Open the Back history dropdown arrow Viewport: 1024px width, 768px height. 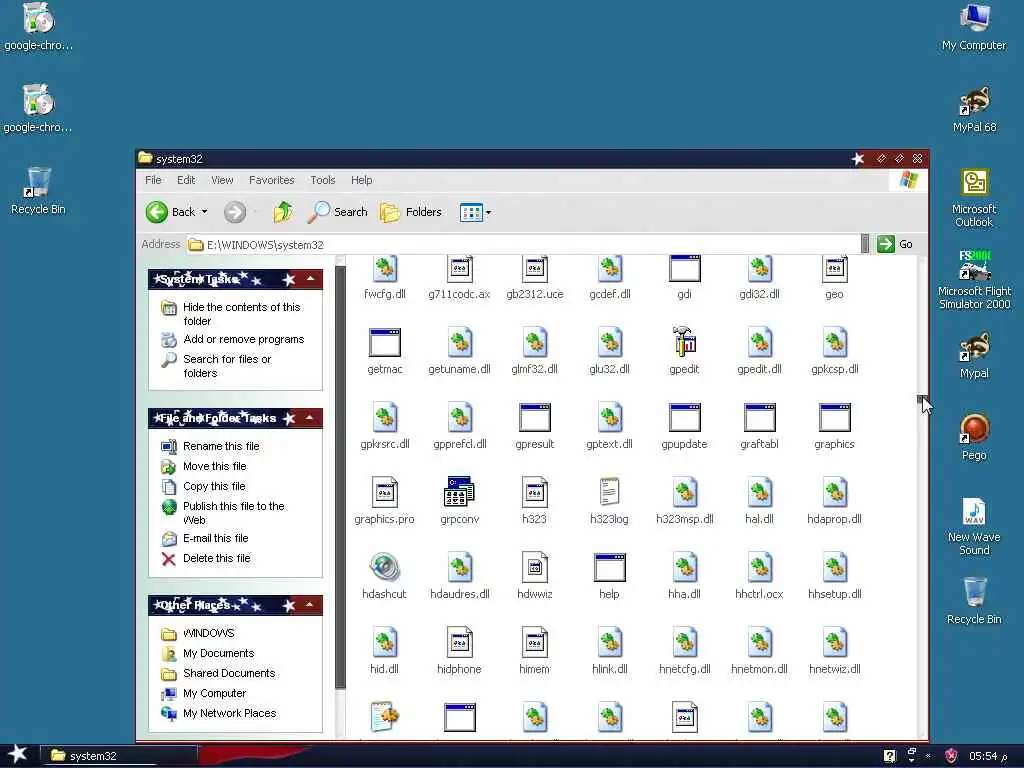tap(204, 212)
